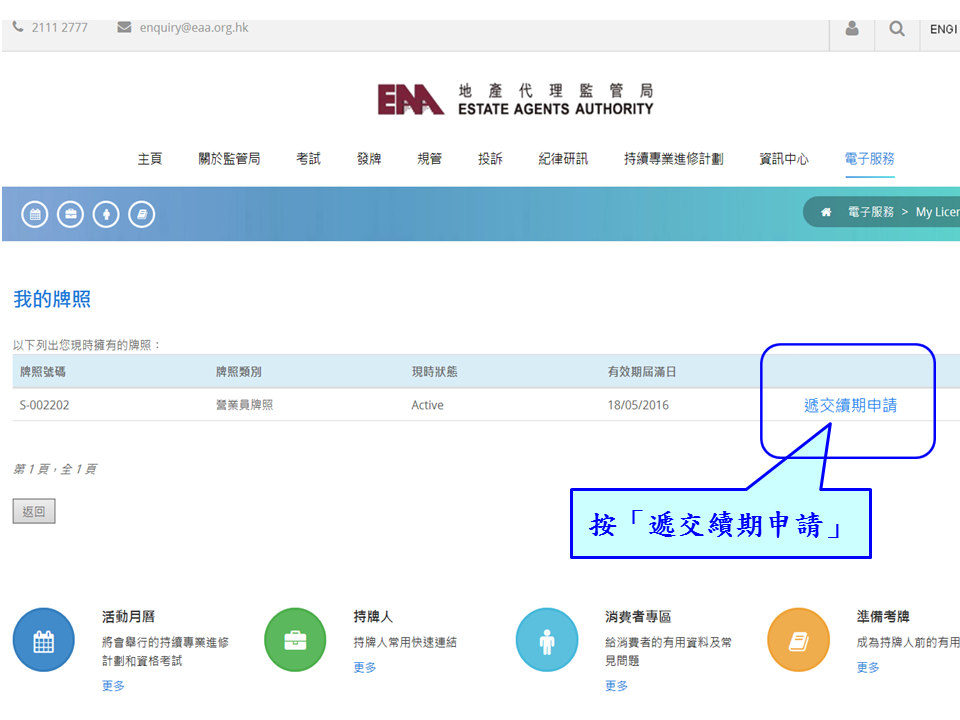960x720 pixels.
Task: Click the EAA Estate Agents Authority logo
Action: click(515, 99)
